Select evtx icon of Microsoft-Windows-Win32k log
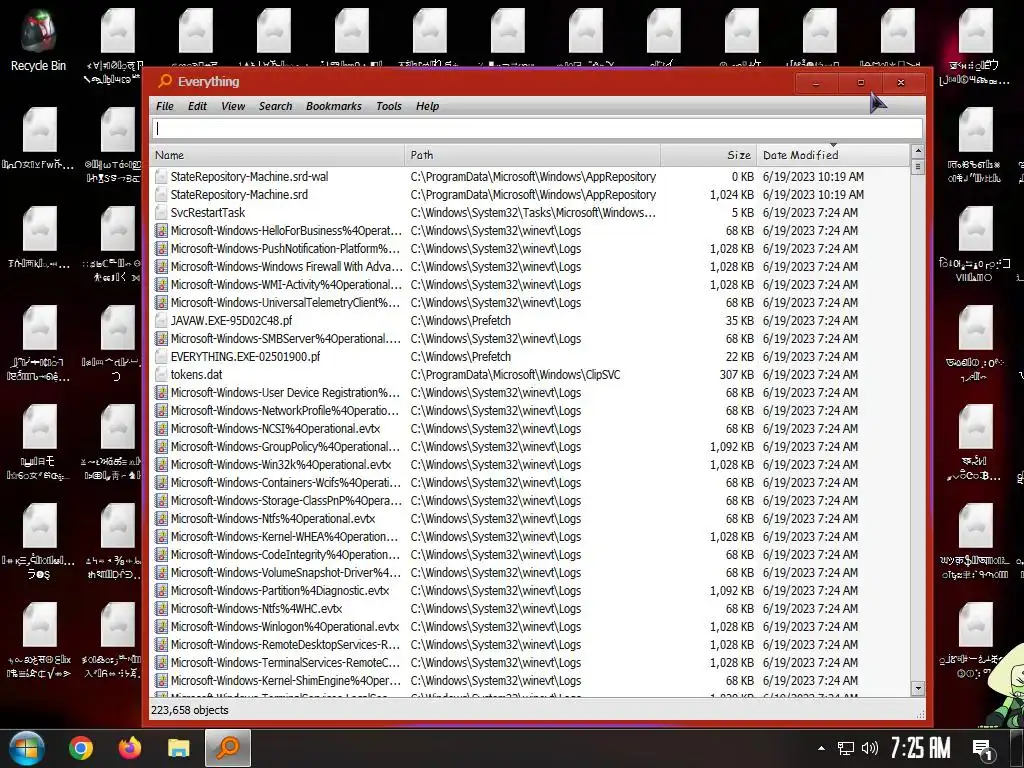This screenshot has width=1024, height=768. coord(161,465)
